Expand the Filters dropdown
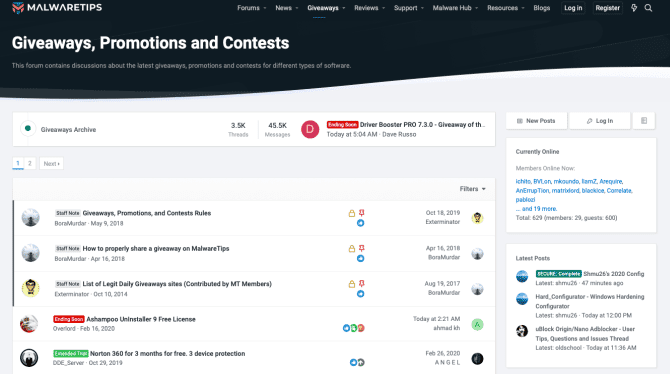Viewport: 670px width, 374px height. pos(472,189)
